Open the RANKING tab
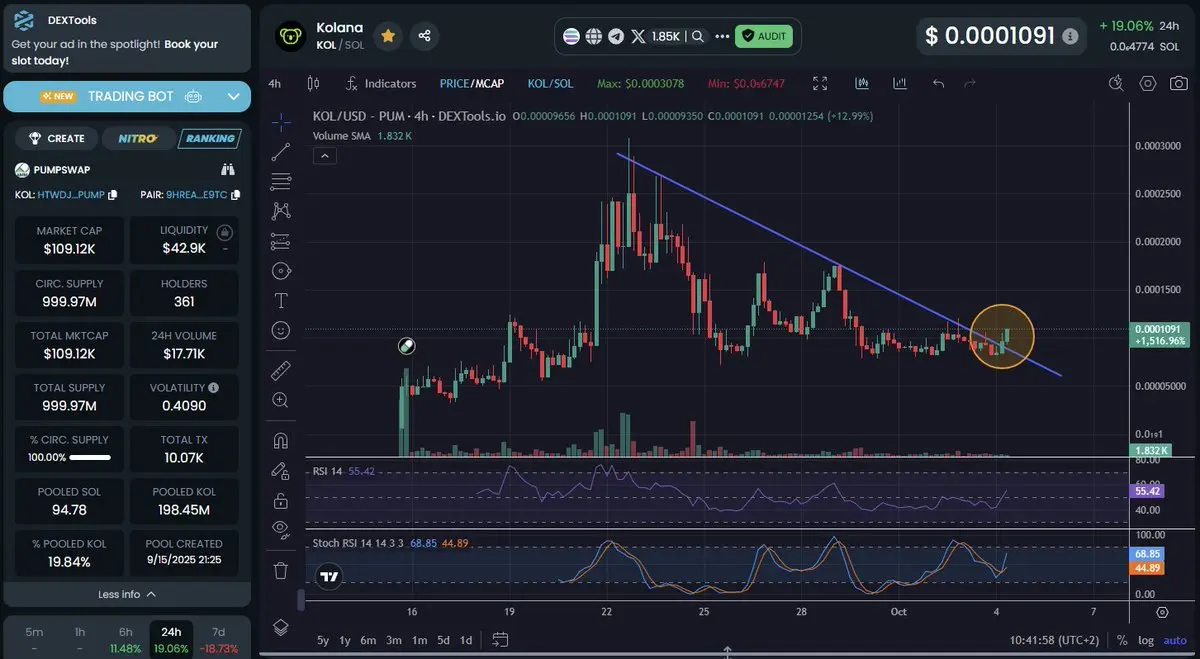This screenshot has width=1200, height=659. click(x=209, y=138)
